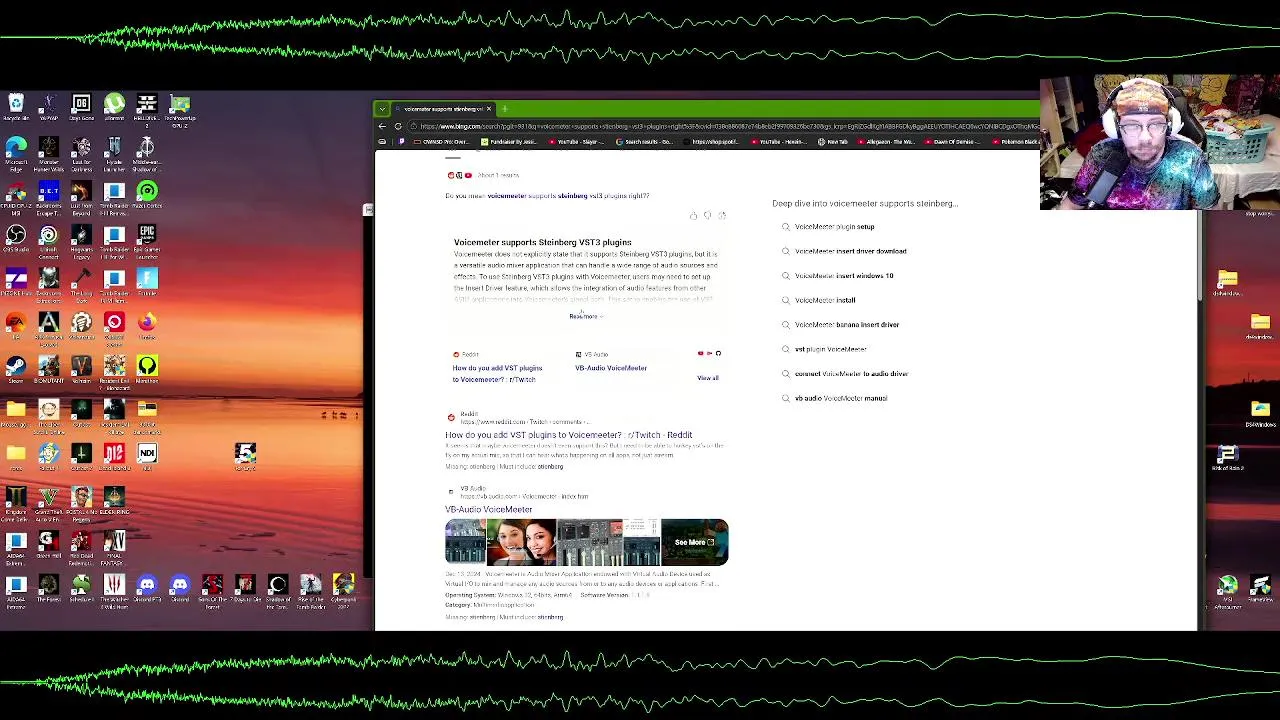Open the VB-Audio VoiceMeeter result title
The height and width of the screenshot is (720, 1280).
tap(488, 510)
